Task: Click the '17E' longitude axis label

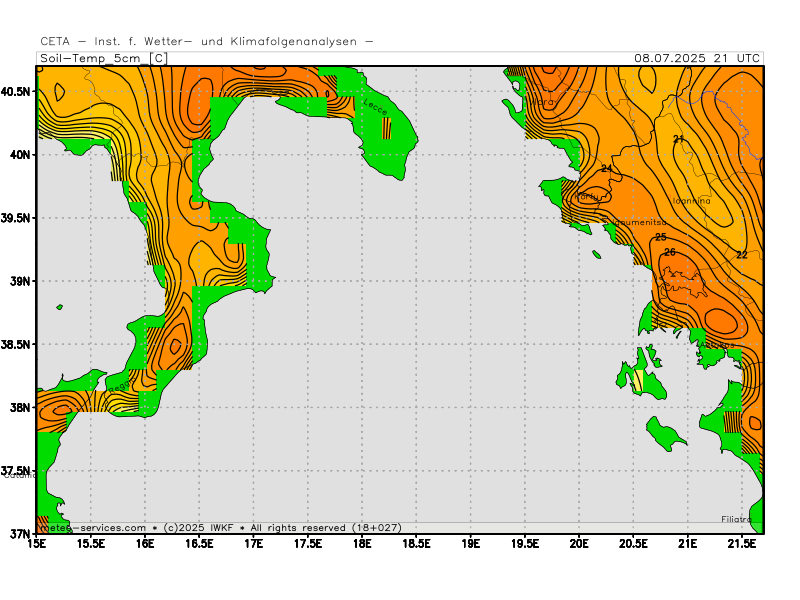Action: pyautogui.click(x=254, y=544)
